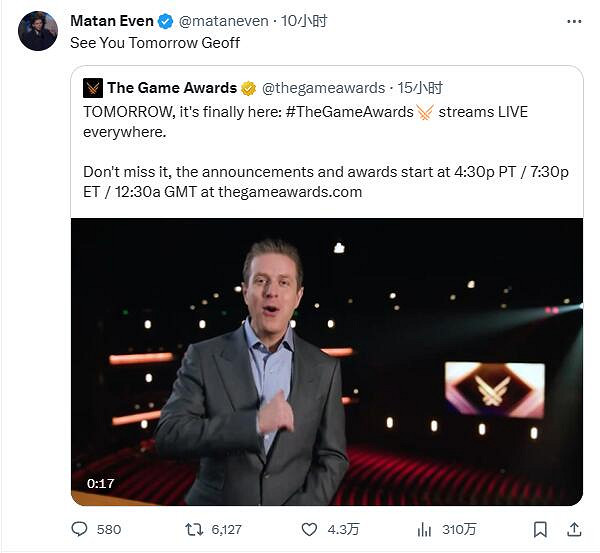Open The Game Awards account name
Screen dimensions: 600x553
(172, 88)
